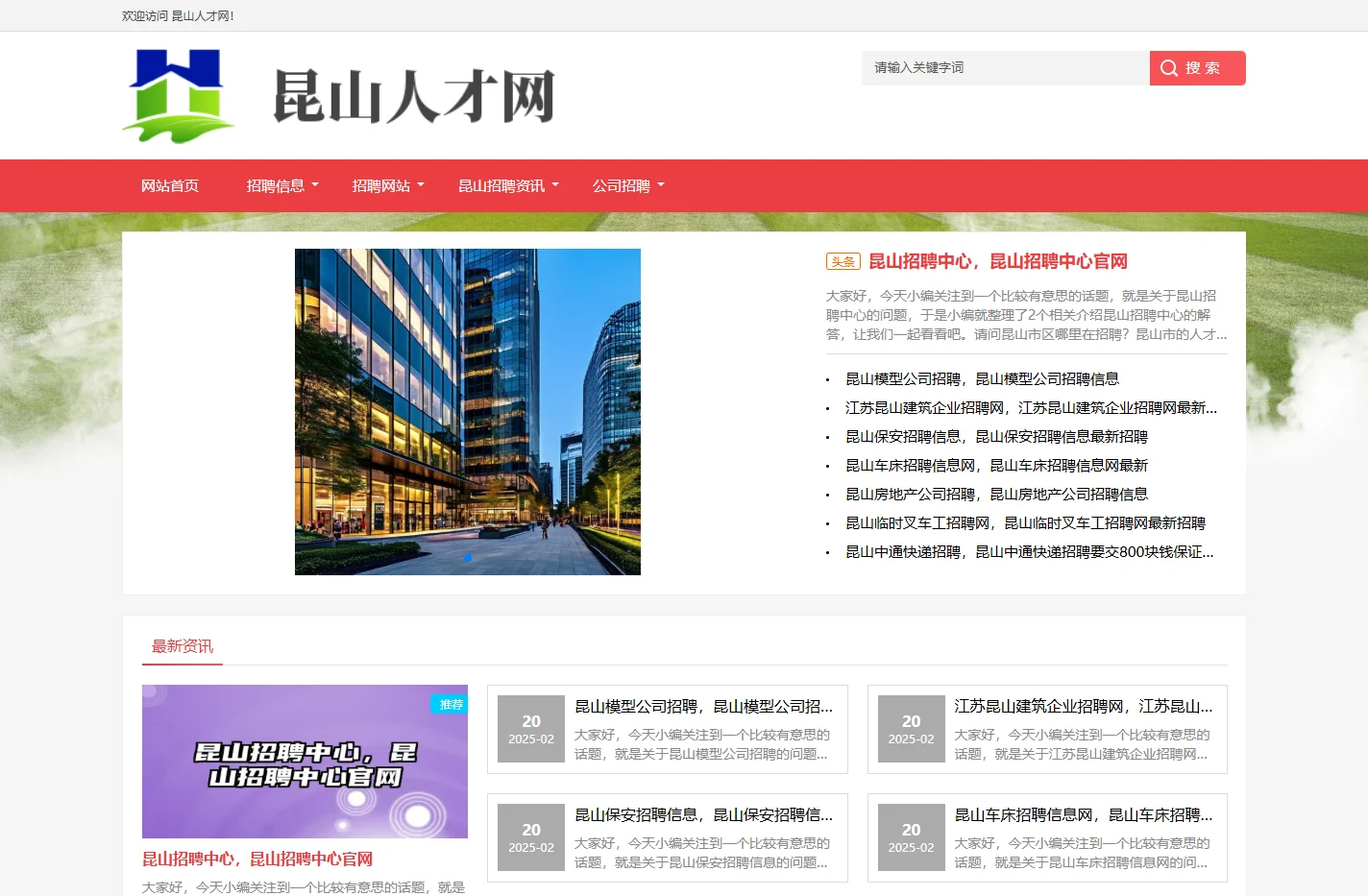This screenshot has width=1368, height=896.
Task: Click the 昆山人才网 site title text
Action: pyautogui.click(x=414, y=96)
